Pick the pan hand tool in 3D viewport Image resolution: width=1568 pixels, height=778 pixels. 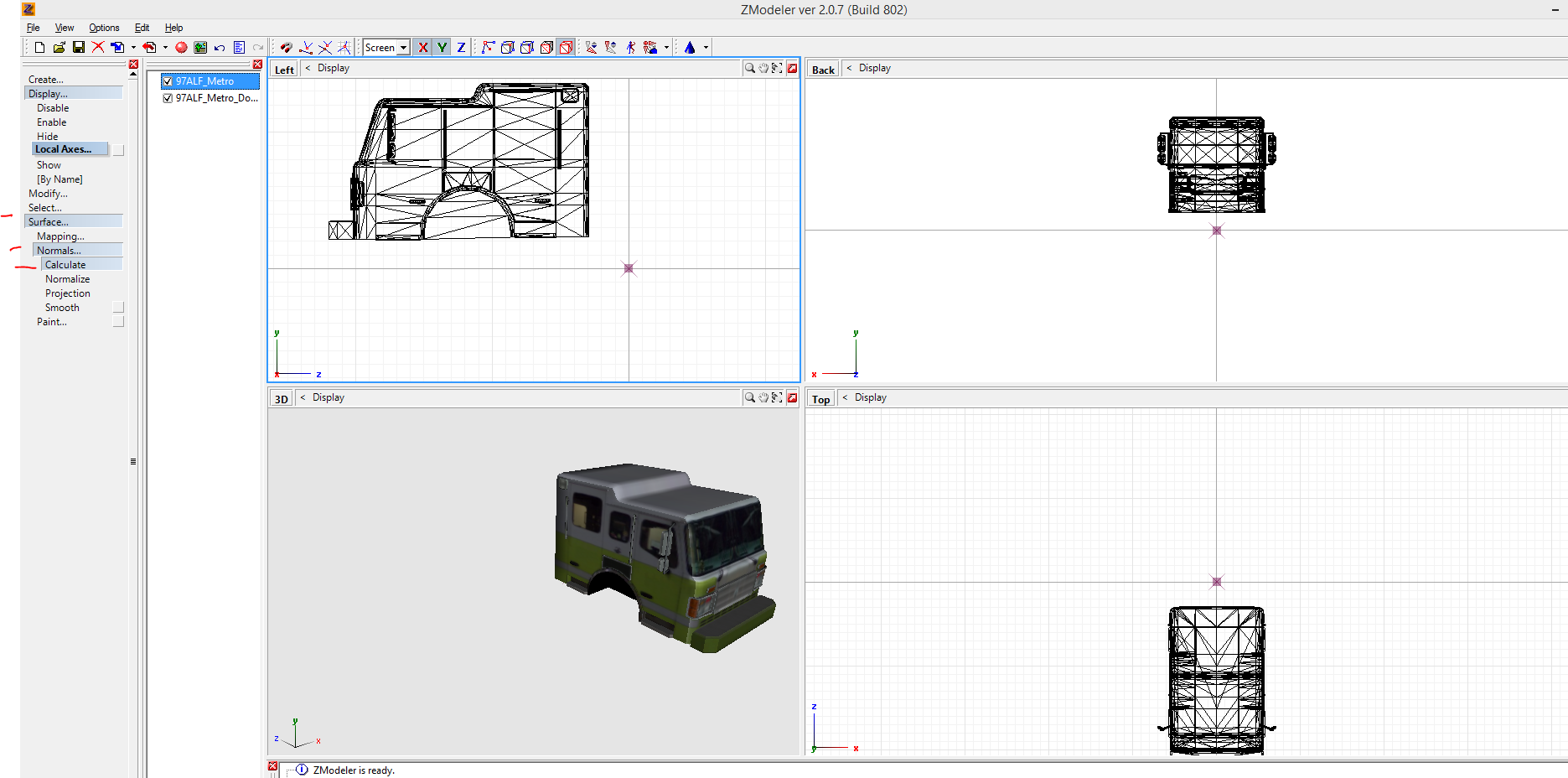click(x=763, y=397)
